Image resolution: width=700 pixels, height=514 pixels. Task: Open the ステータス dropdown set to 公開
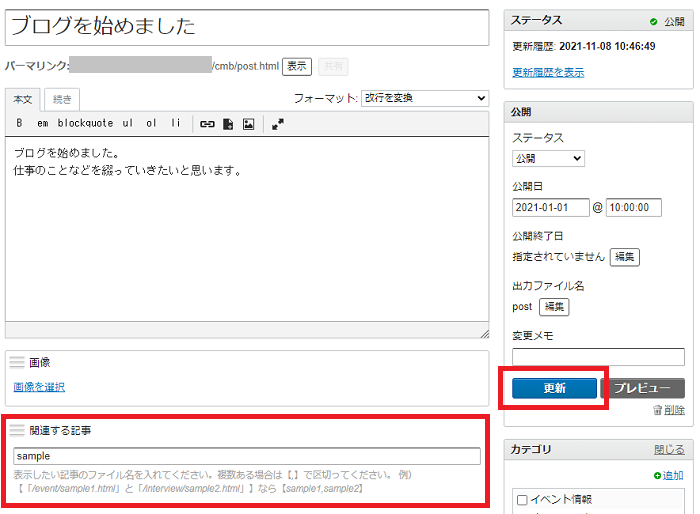pos(548,159)
